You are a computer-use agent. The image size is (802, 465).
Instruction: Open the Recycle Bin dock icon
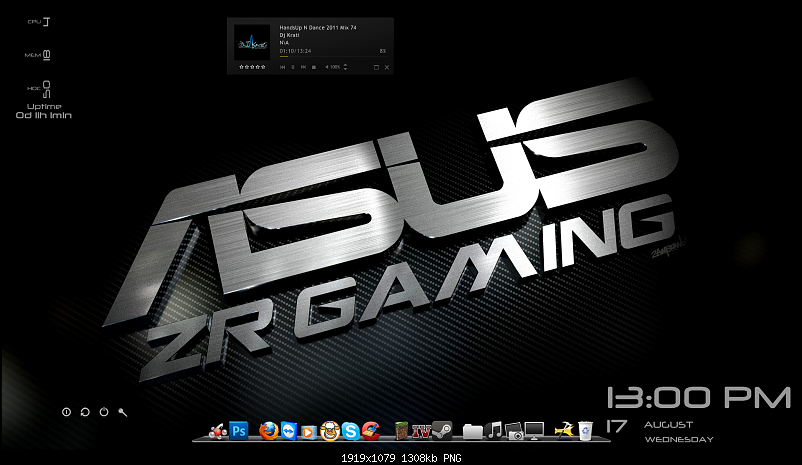click(x=585, y=431)
